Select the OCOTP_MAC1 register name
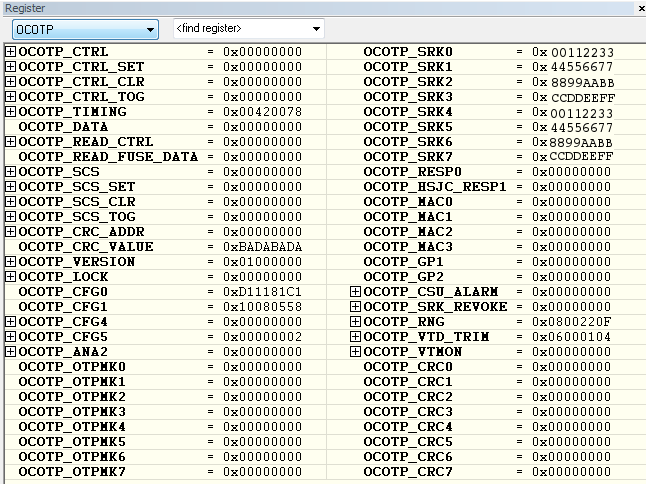 pos(408,217)
